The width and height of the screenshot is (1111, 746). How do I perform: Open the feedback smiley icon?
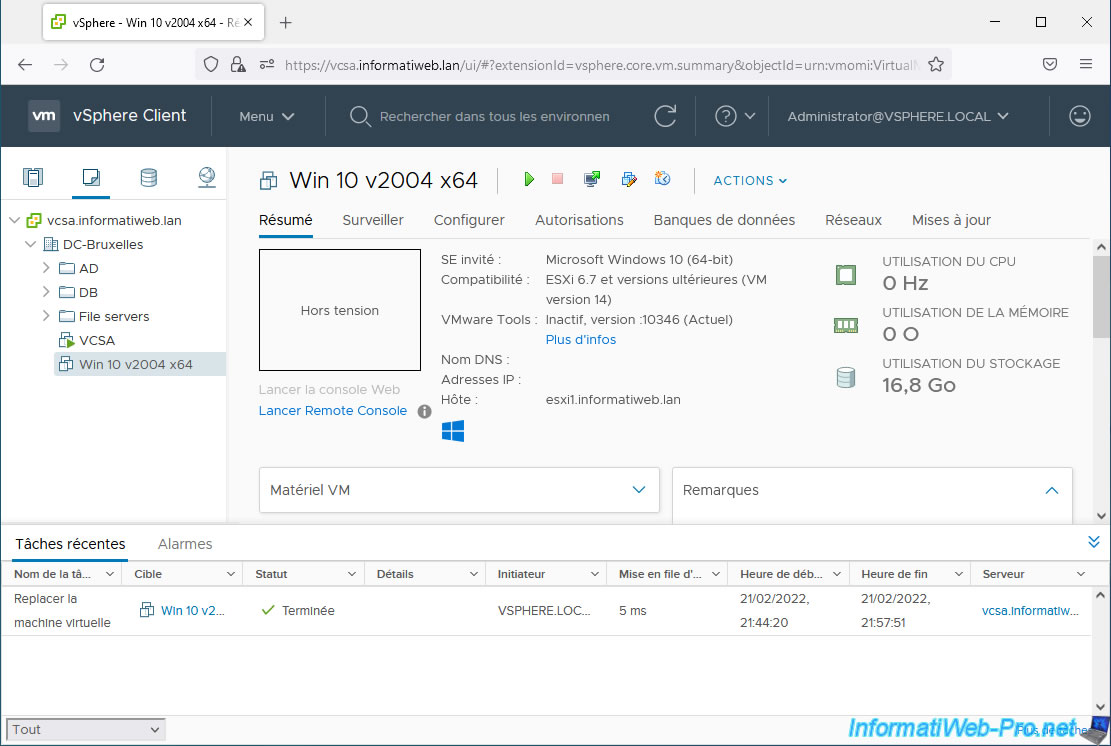coord(1079,116)
